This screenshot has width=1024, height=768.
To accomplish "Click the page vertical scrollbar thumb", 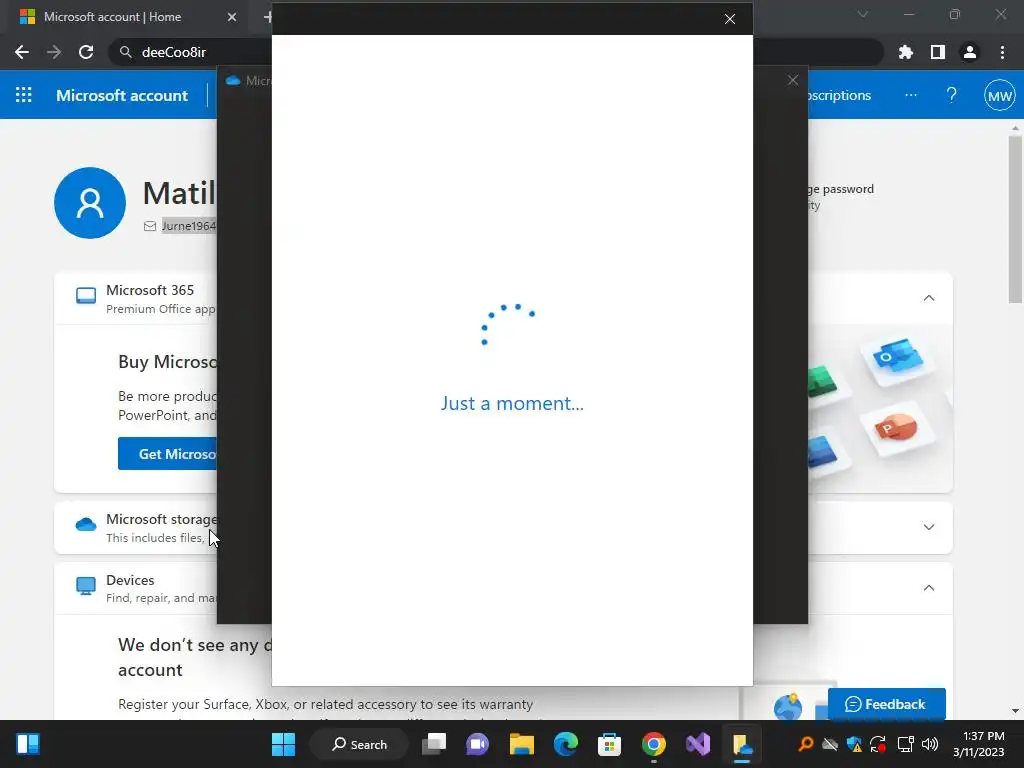I will pyautogui.click(x=1015, y=219).
